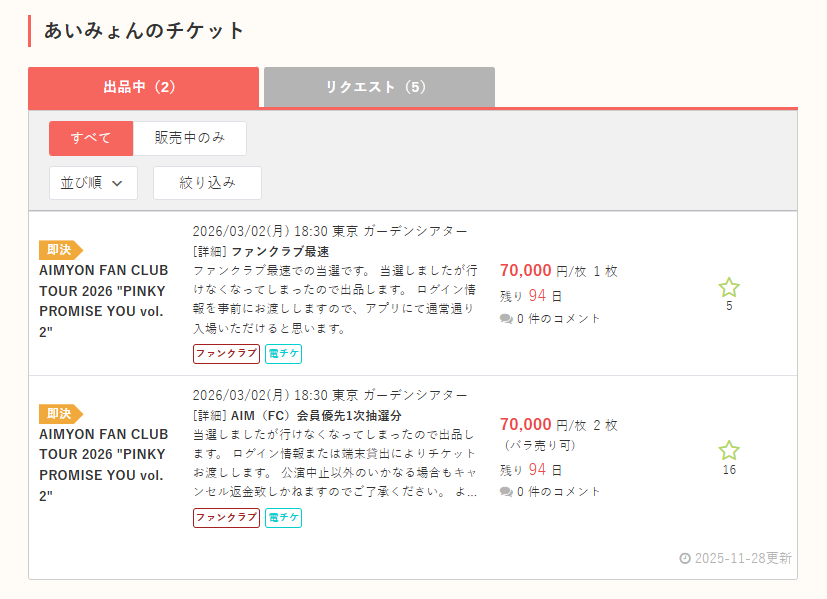Screen dimensions: 827x599
Task: Click the event name in the ファンクラブ最速 listing
Action: click(104, 301)
